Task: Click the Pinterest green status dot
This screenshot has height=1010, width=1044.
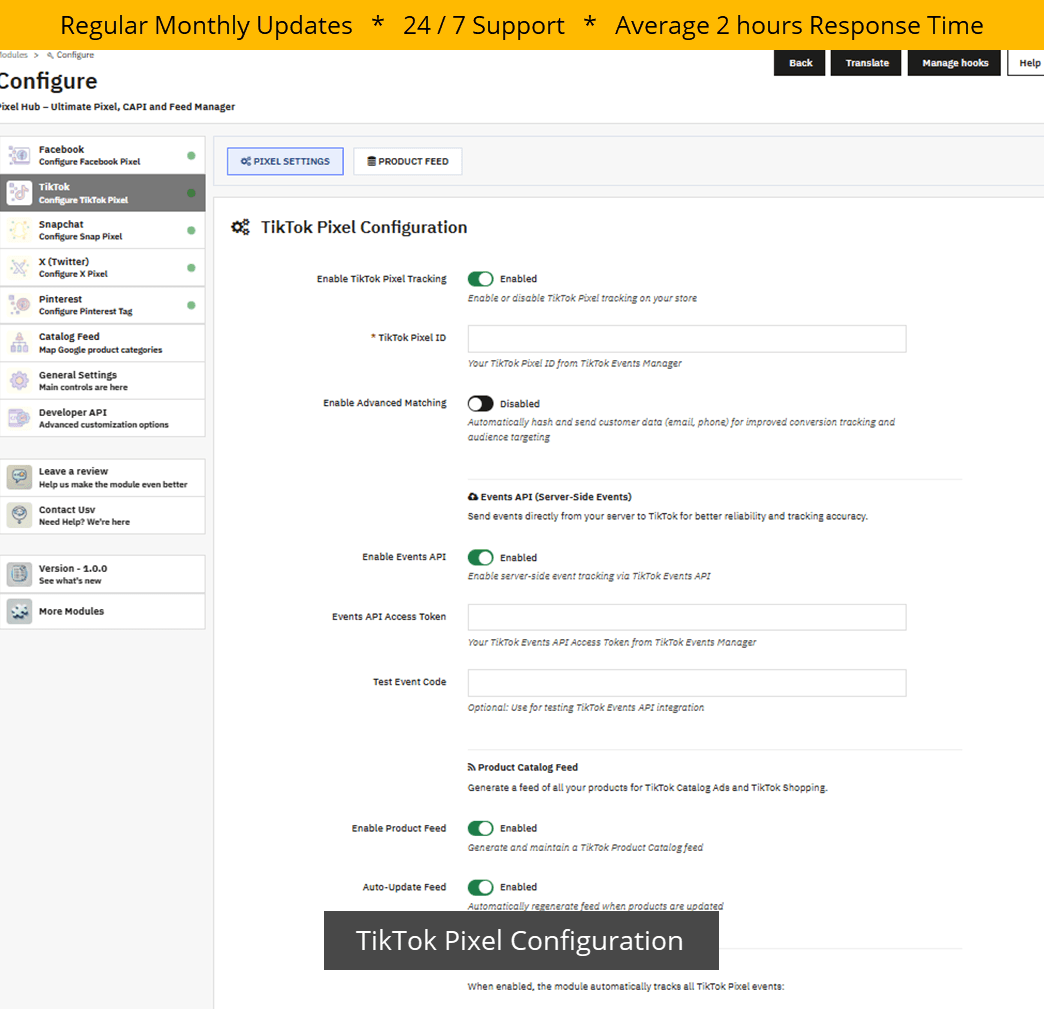Action: pyautogui.click(x=191, y=305)
